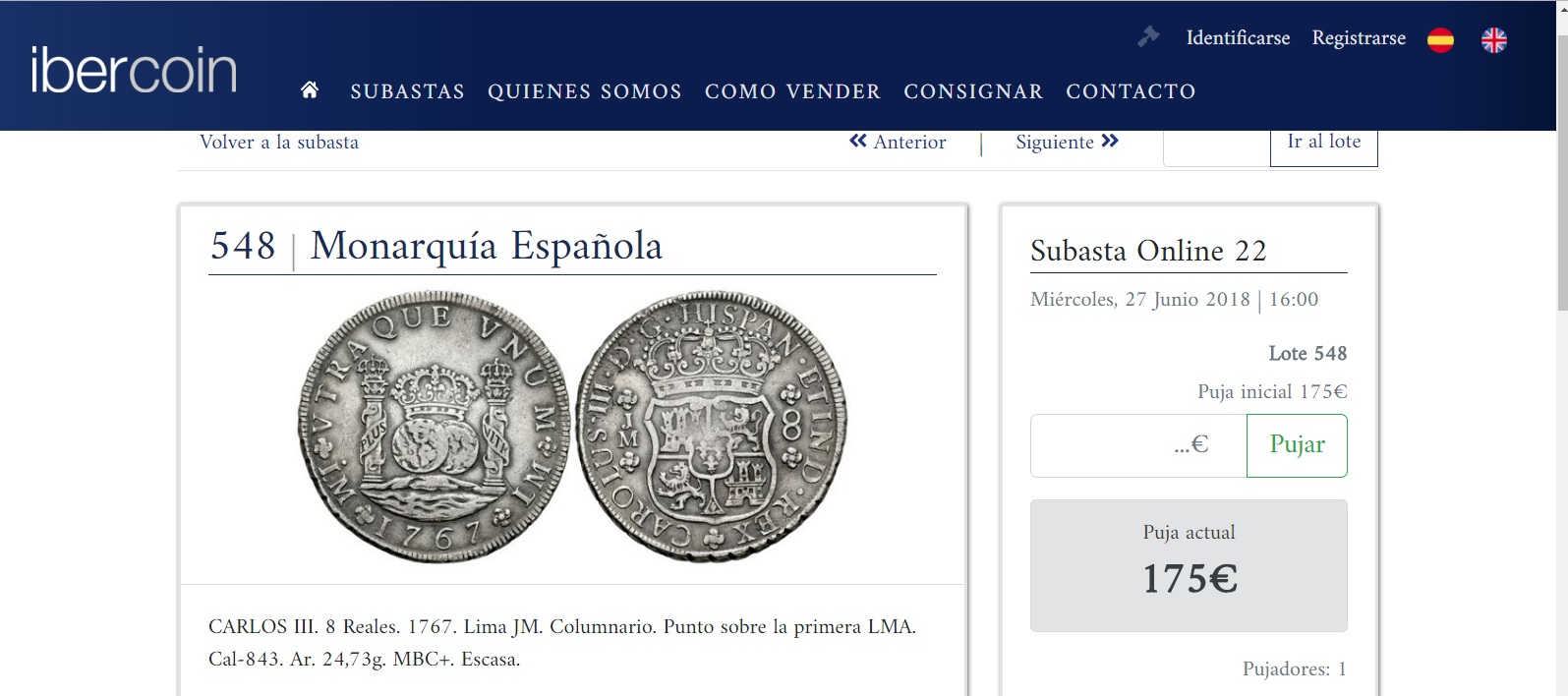1568x696 pixels.
Task: Open the COMO VENDER menu item
Action: 792,91
